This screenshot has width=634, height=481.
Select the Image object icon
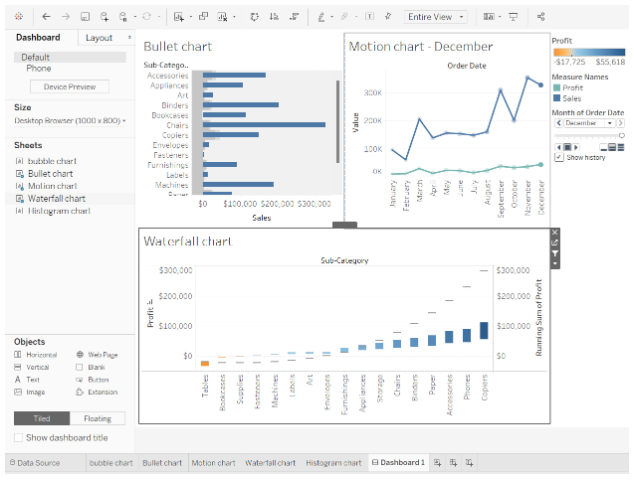click(x=19, y=392)
